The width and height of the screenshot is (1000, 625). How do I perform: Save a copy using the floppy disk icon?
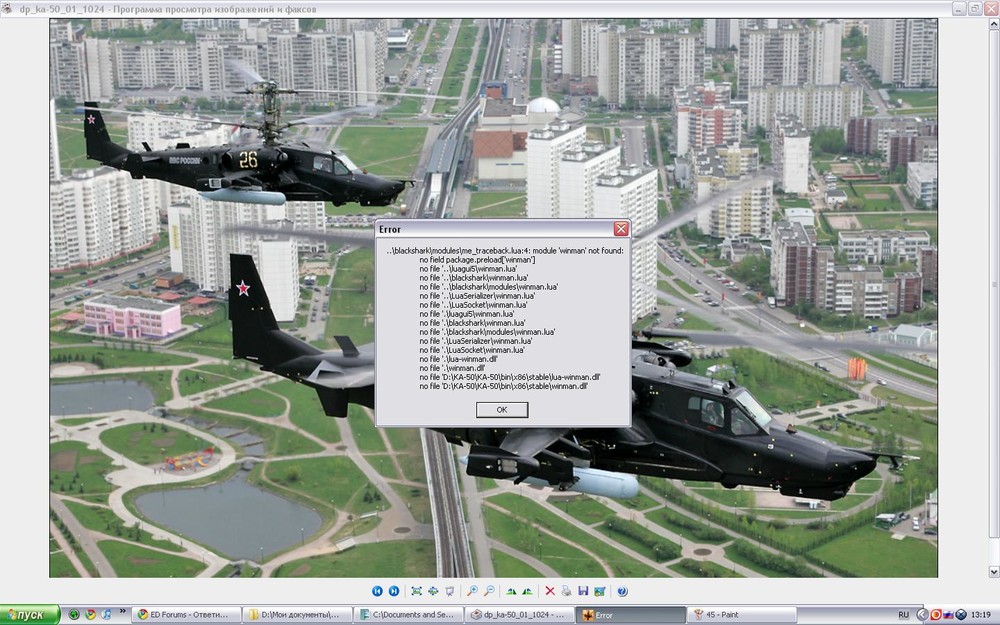pyautogui.click(x=583, y=591)
